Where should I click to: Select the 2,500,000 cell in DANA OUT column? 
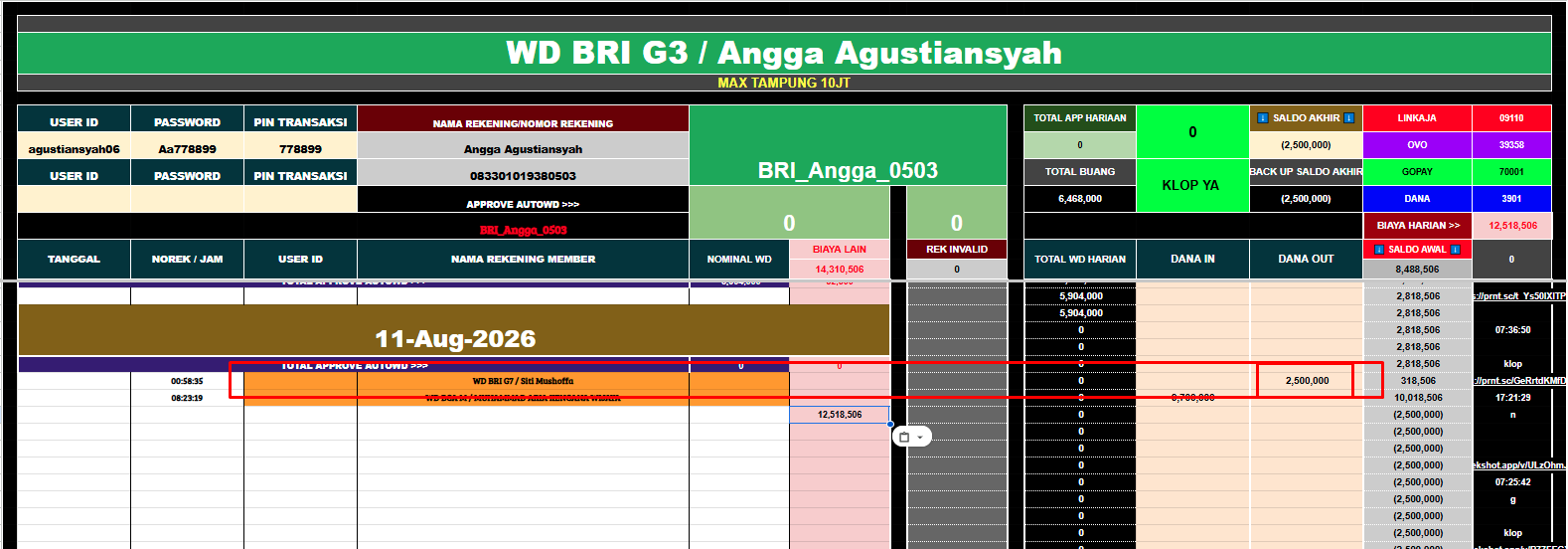click(x=1306, y=381)
